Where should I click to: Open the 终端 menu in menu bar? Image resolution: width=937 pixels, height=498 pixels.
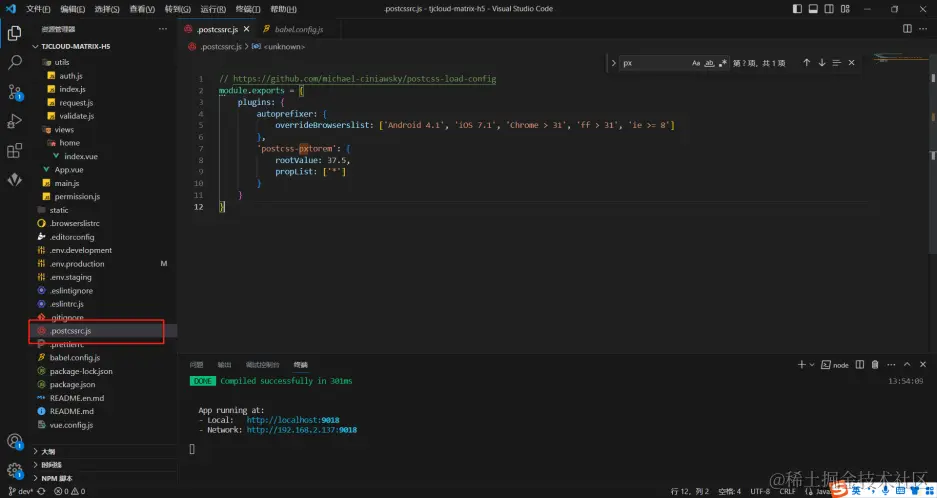(x=248, y=8)
